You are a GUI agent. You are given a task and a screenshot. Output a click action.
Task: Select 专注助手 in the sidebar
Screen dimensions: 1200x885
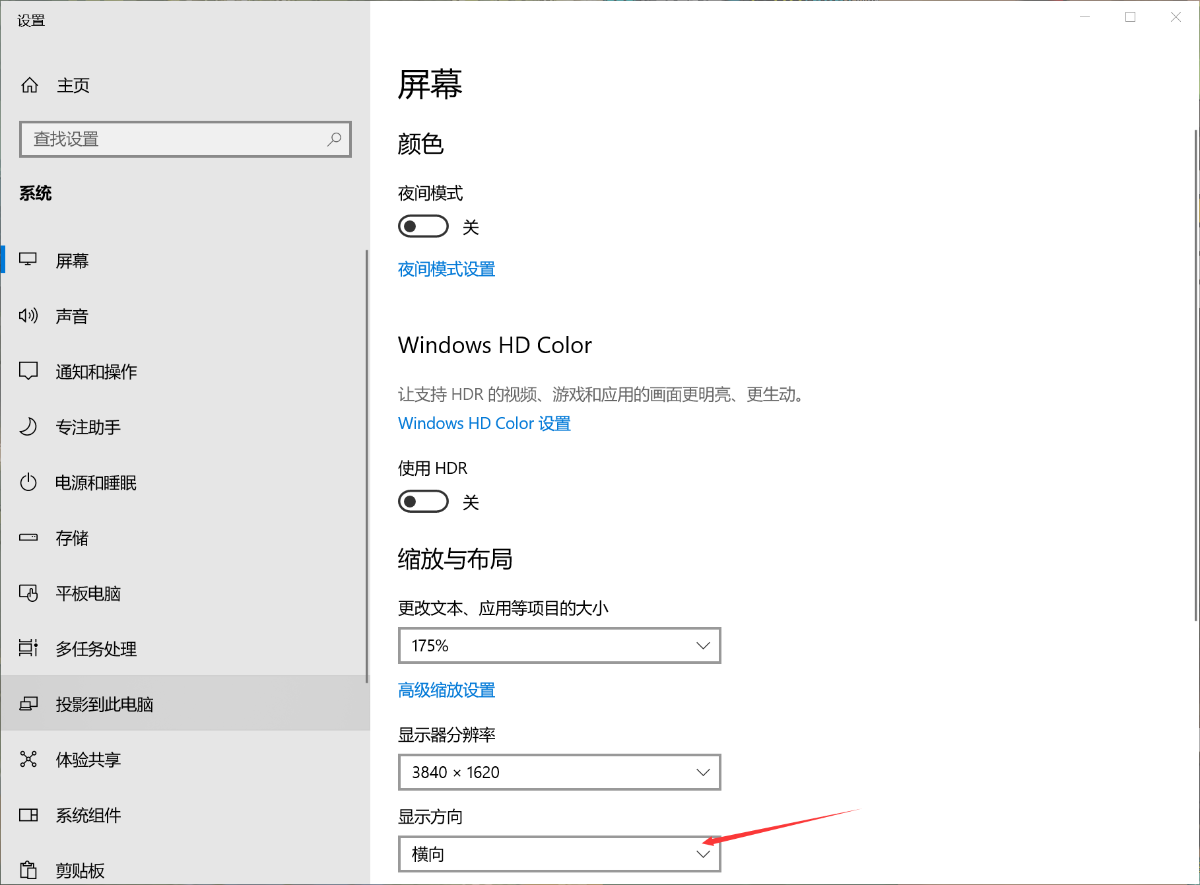coord(185,427)
